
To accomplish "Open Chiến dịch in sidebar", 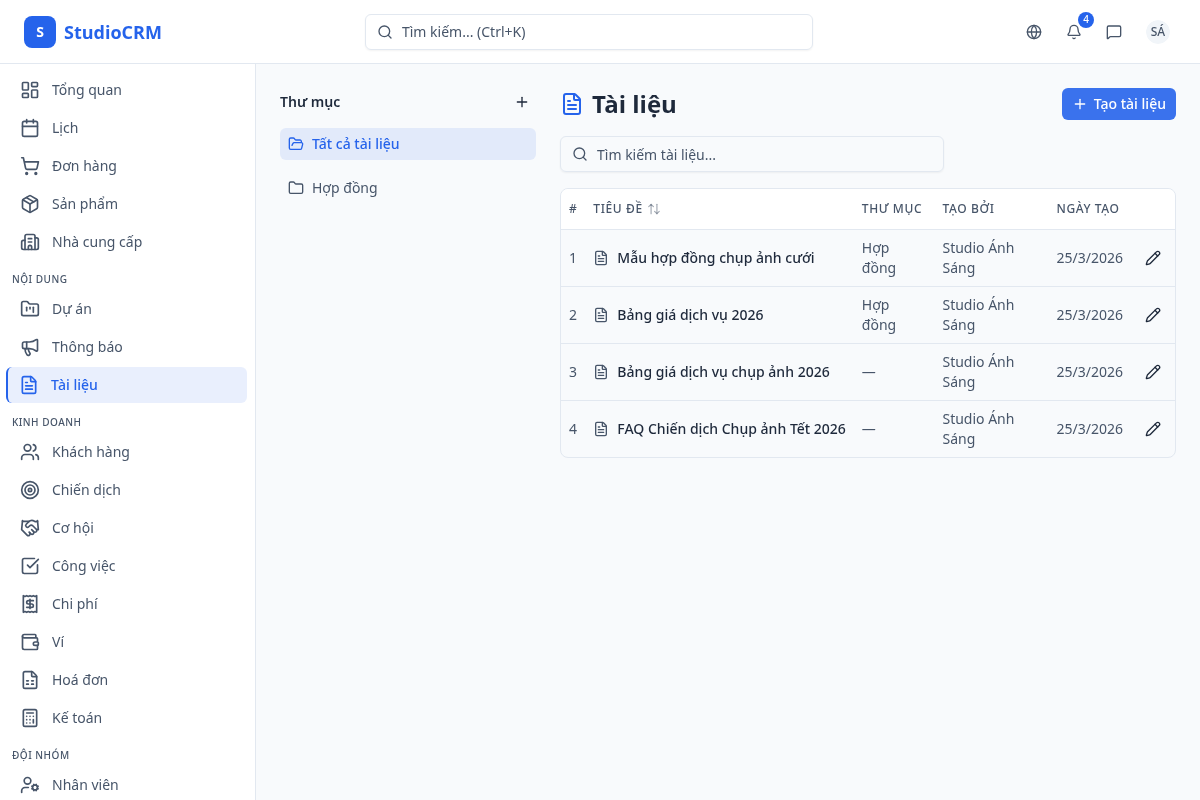I will [x=86, y=490].
